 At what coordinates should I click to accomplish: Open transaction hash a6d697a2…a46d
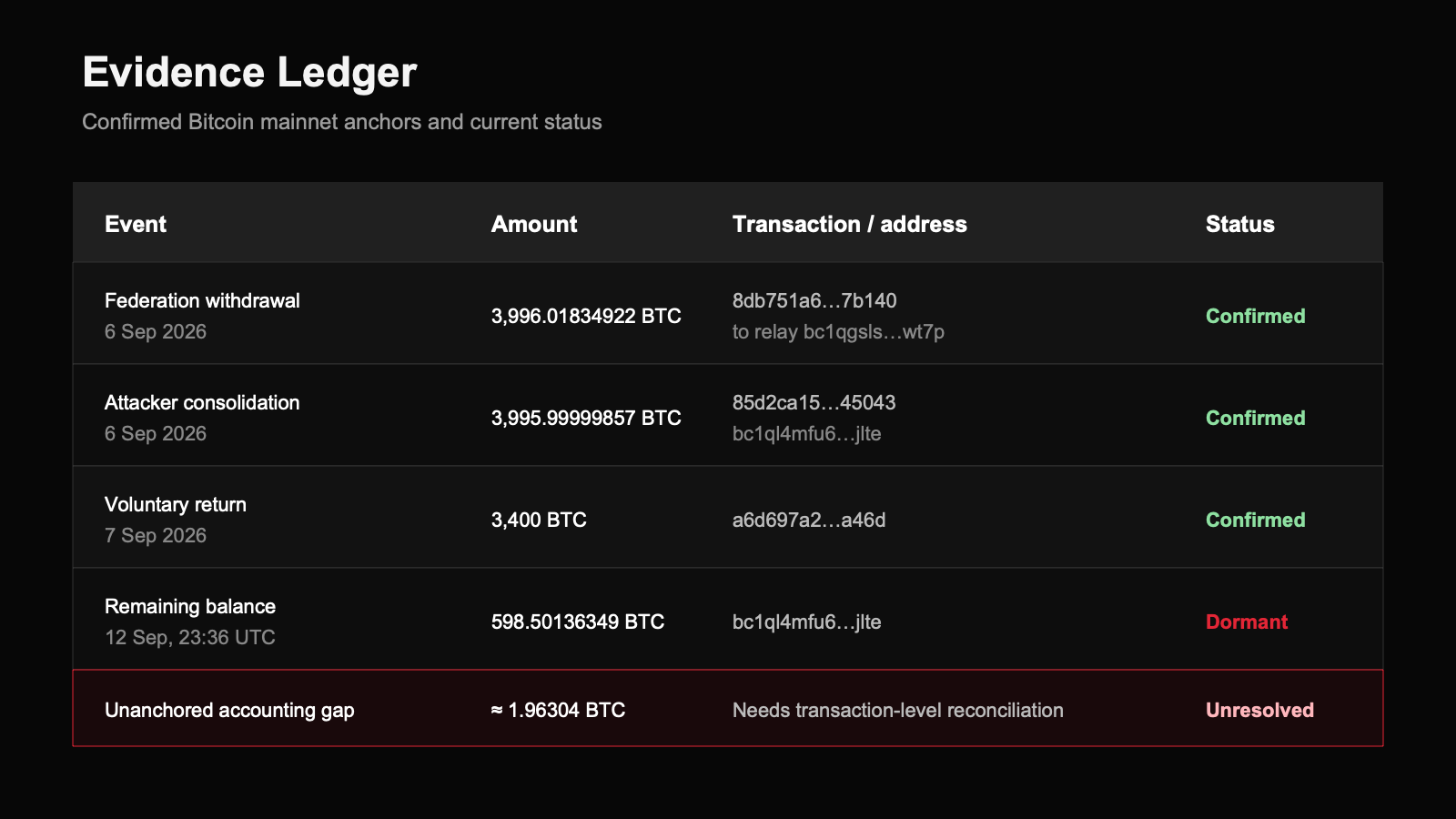809,520
